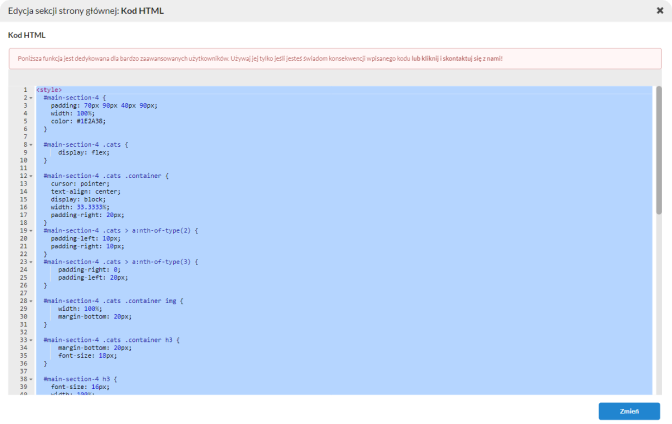Click line number 7 in the gutter

click(25, 137)
